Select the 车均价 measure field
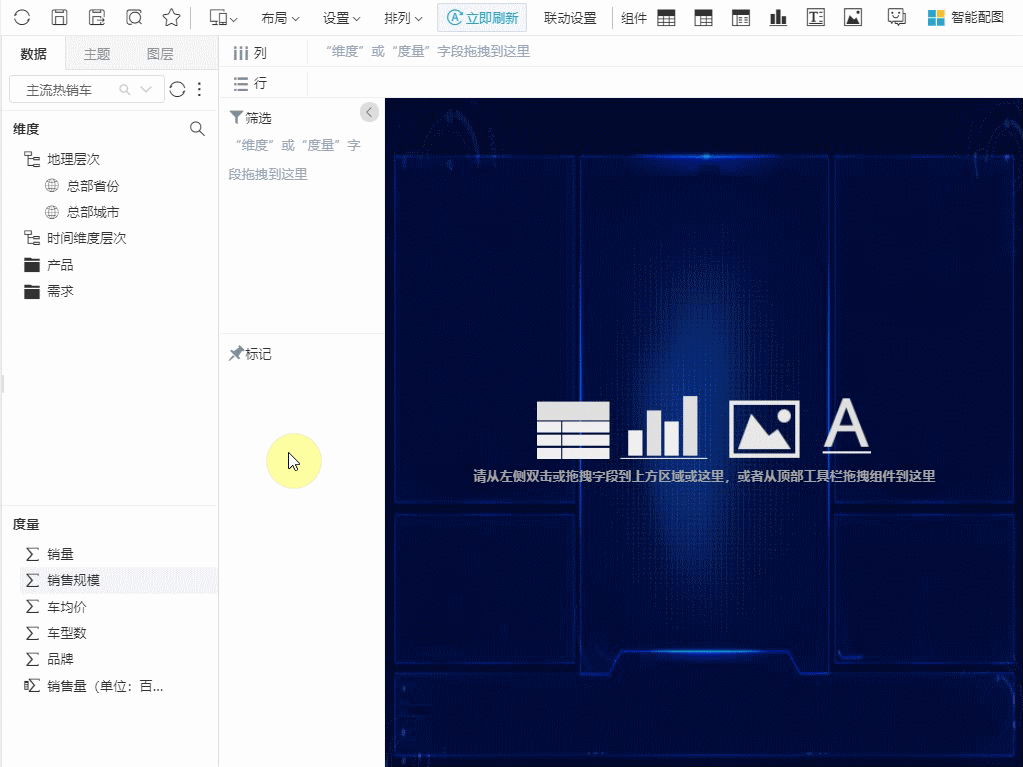 (x=67, y=607)
